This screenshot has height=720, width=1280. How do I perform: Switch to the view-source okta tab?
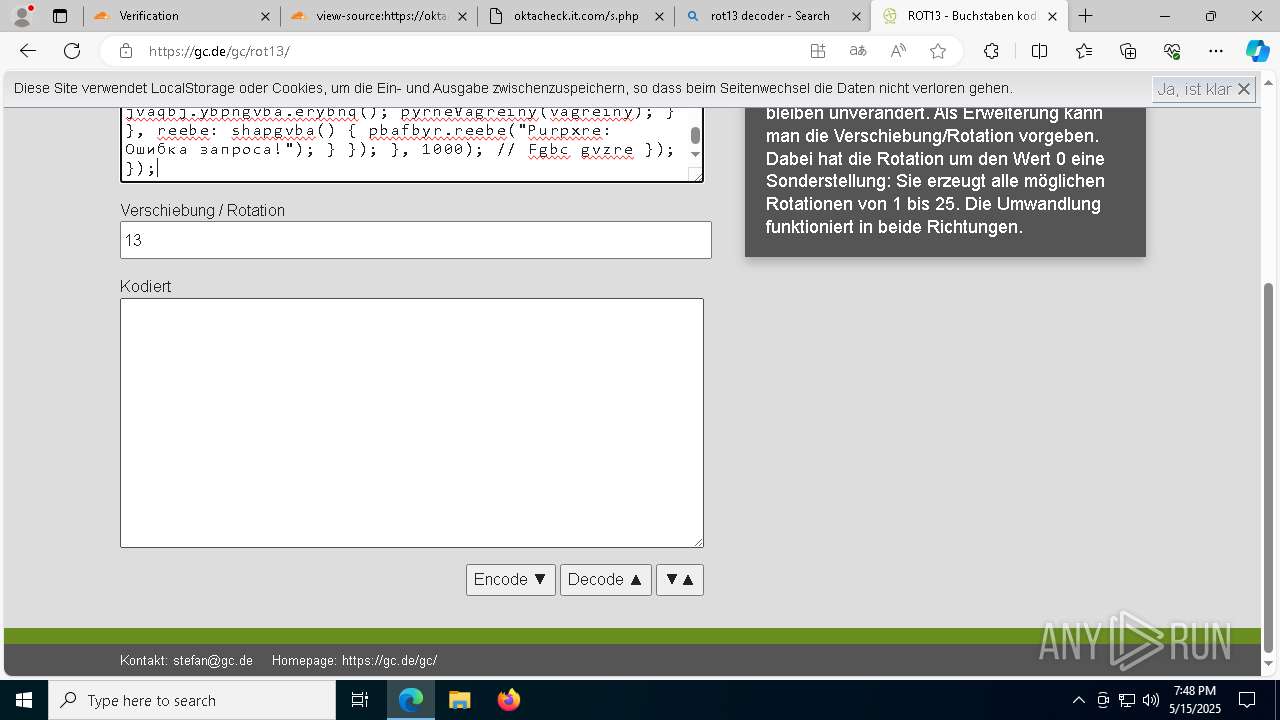[x=378, y=16]
